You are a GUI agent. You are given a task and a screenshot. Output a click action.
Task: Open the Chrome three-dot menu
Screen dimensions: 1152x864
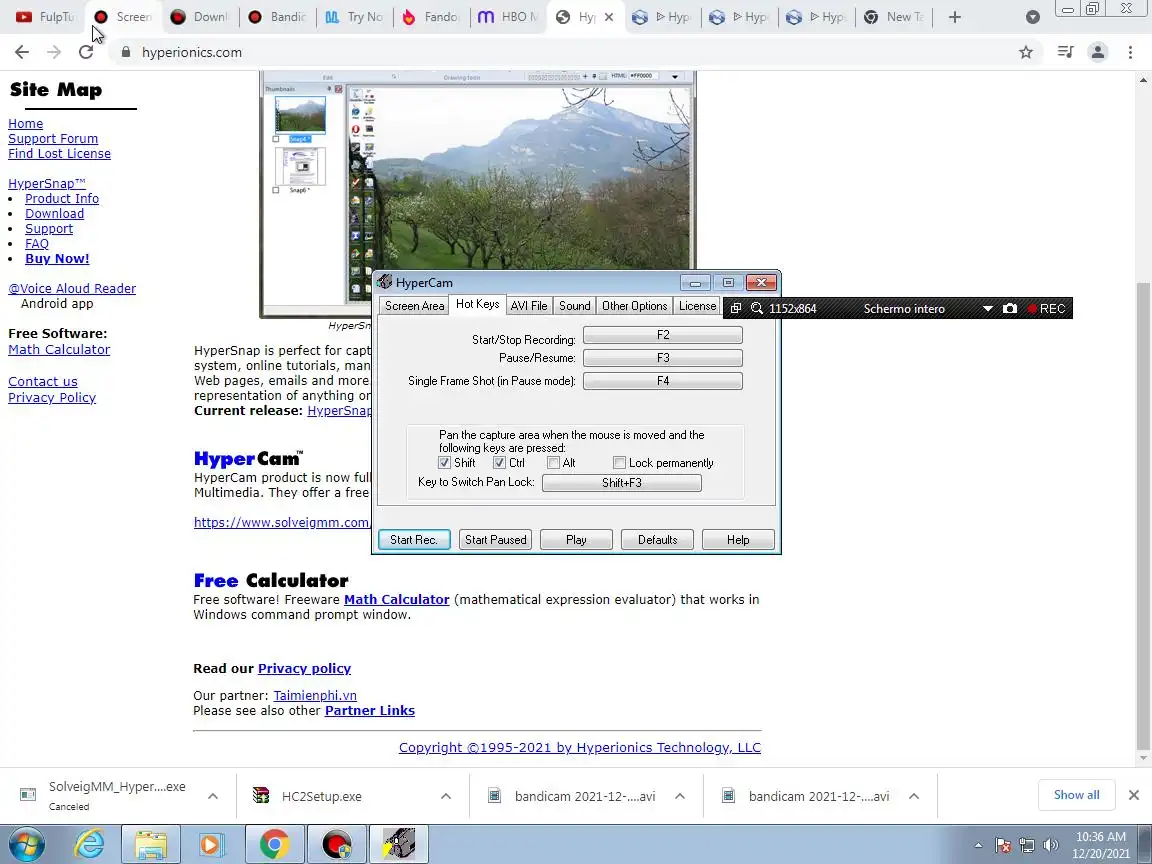tap(1130, 52)
